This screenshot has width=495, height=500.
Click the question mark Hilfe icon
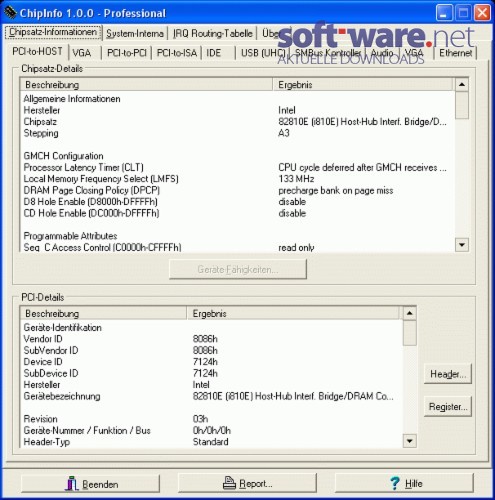[395, 483]
